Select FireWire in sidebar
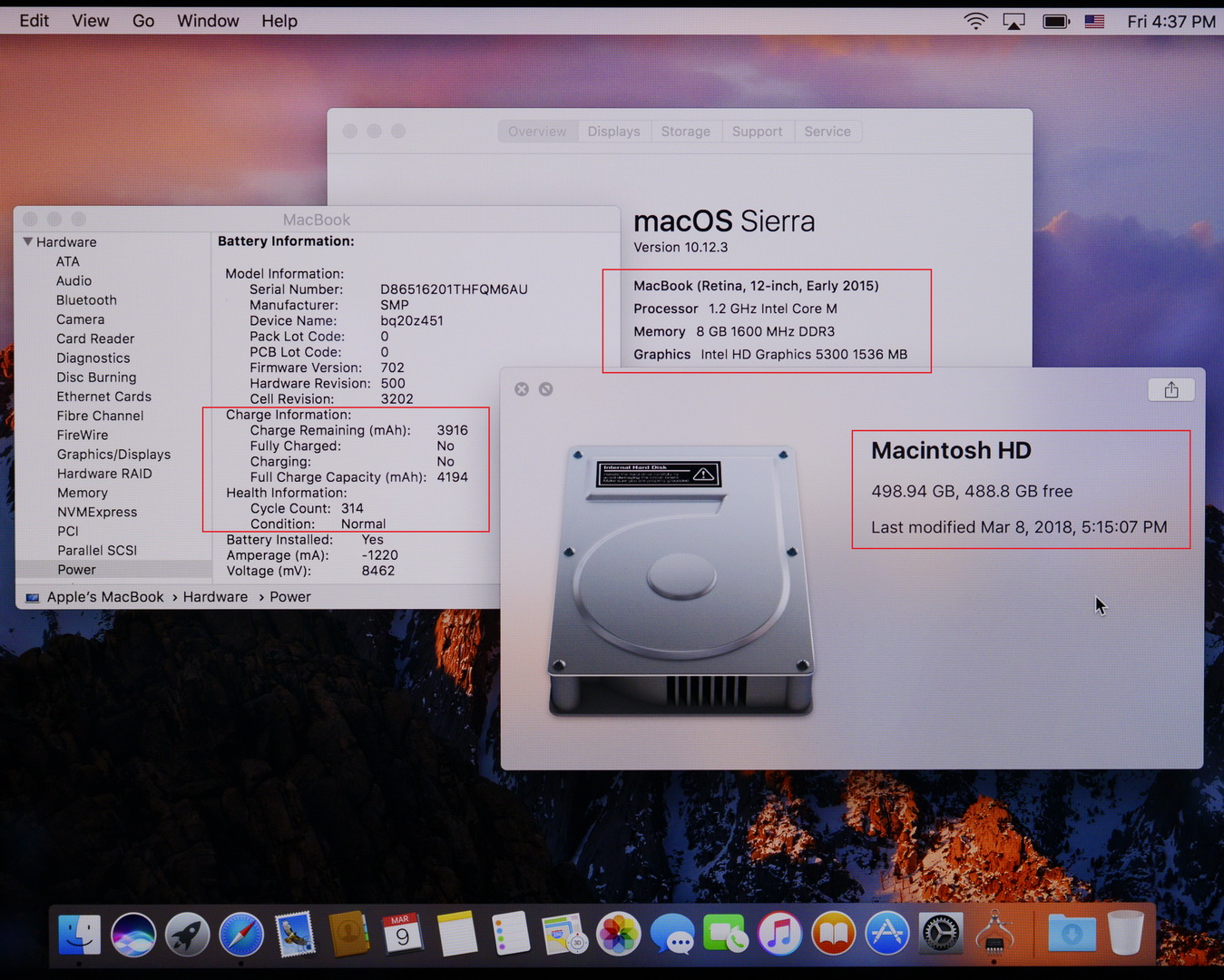Viewport: 1224px width, 980px height. [x=82, y=435]
